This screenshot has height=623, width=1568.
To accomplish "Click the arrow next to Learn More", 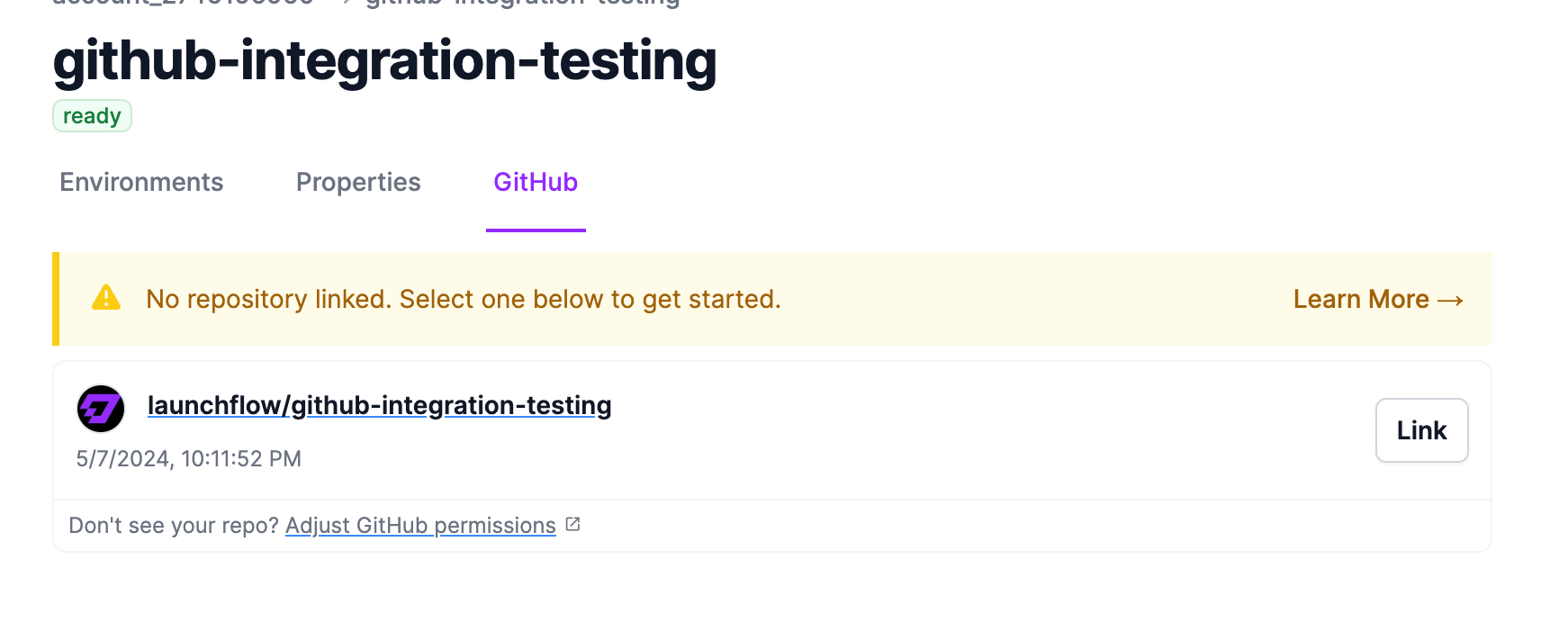I will point(1450,300).
